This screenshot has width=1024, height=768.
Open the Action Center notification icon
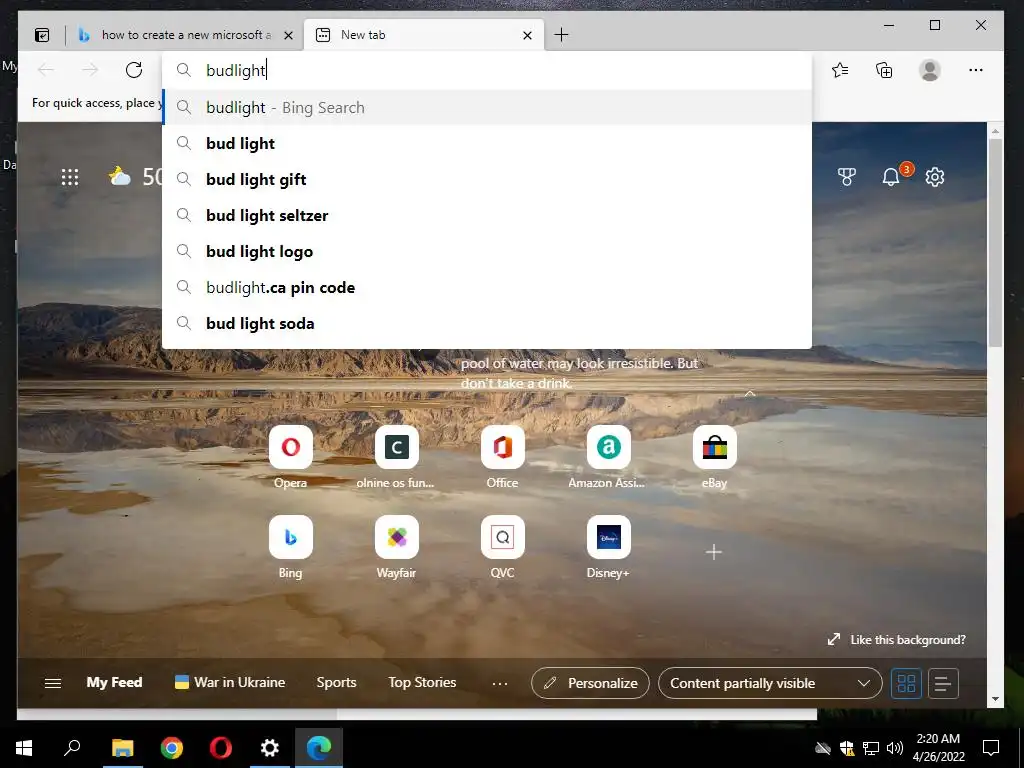click(x=991, y=748)
